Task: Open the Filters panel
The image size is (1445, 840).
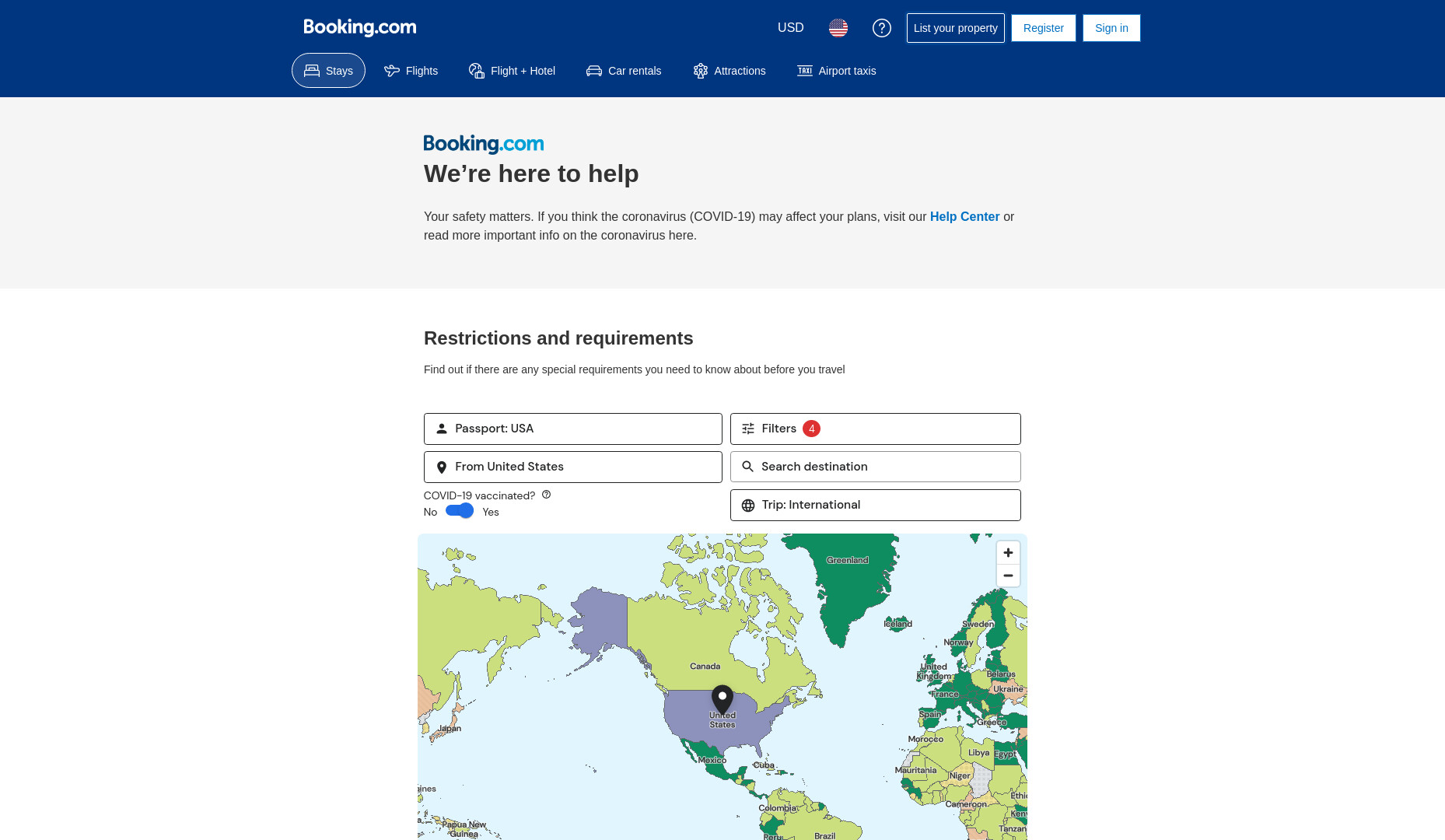Action: (875, 429)
